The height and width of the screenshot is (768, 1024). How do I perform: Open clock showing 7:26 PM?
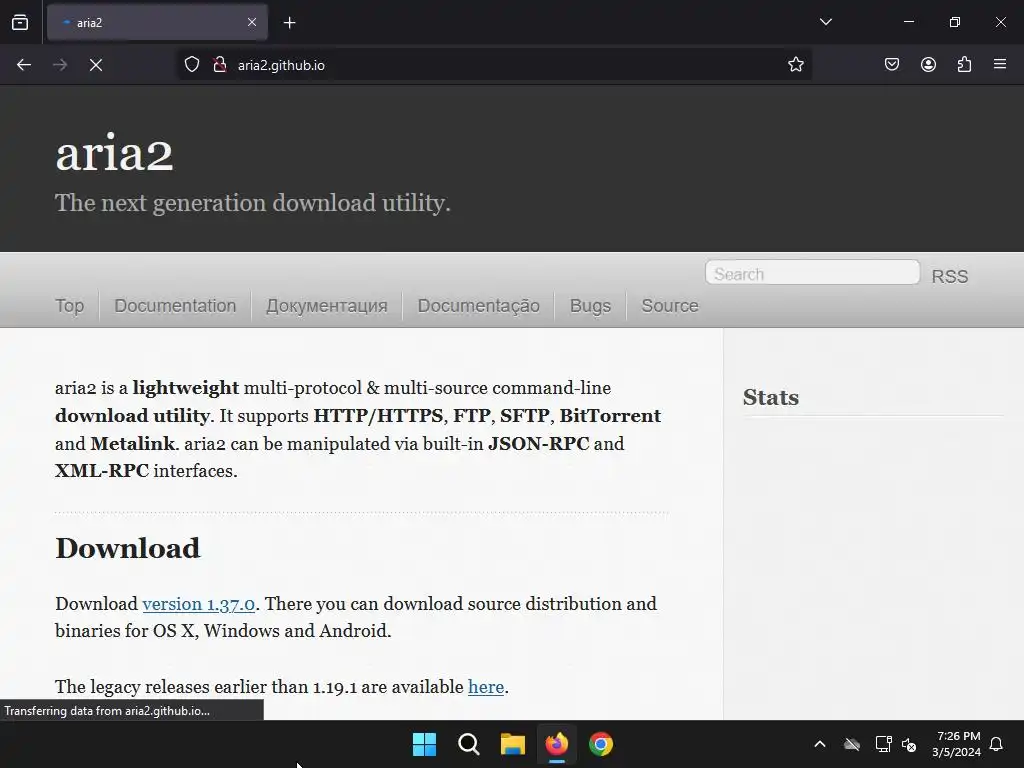tap(957, 744)
